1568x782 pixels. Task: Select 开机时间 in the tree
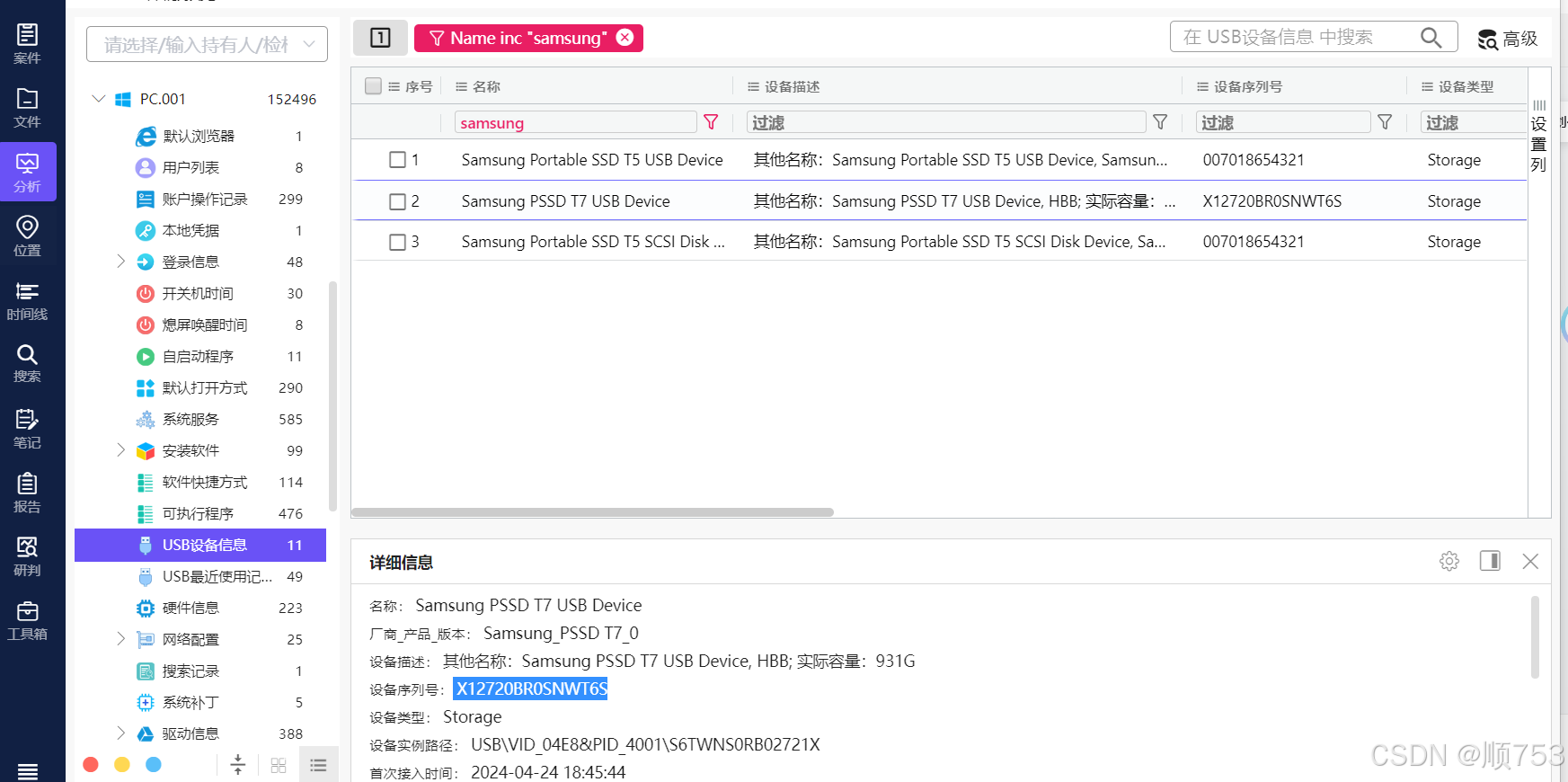[198, 293]
